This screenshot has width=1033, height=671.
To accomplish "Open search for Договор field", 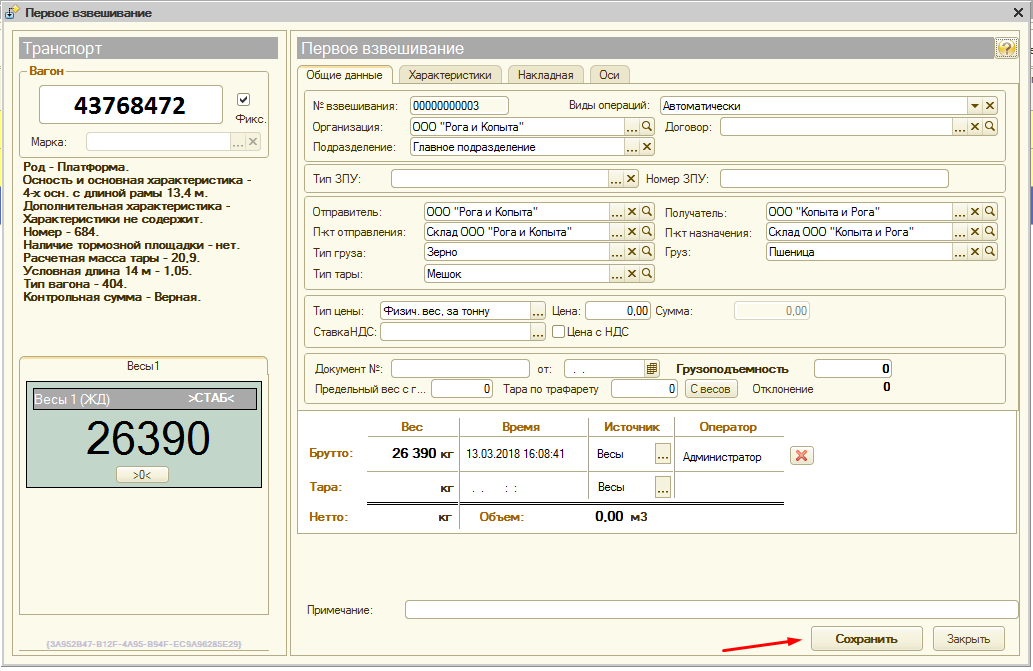I will click(x=990, y=127).
